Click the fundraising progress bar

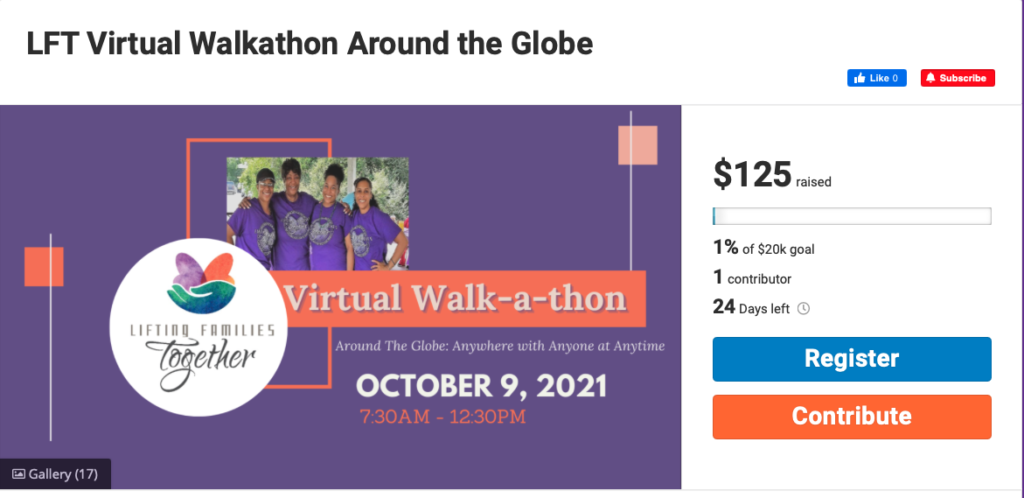(x=851, y=216)
